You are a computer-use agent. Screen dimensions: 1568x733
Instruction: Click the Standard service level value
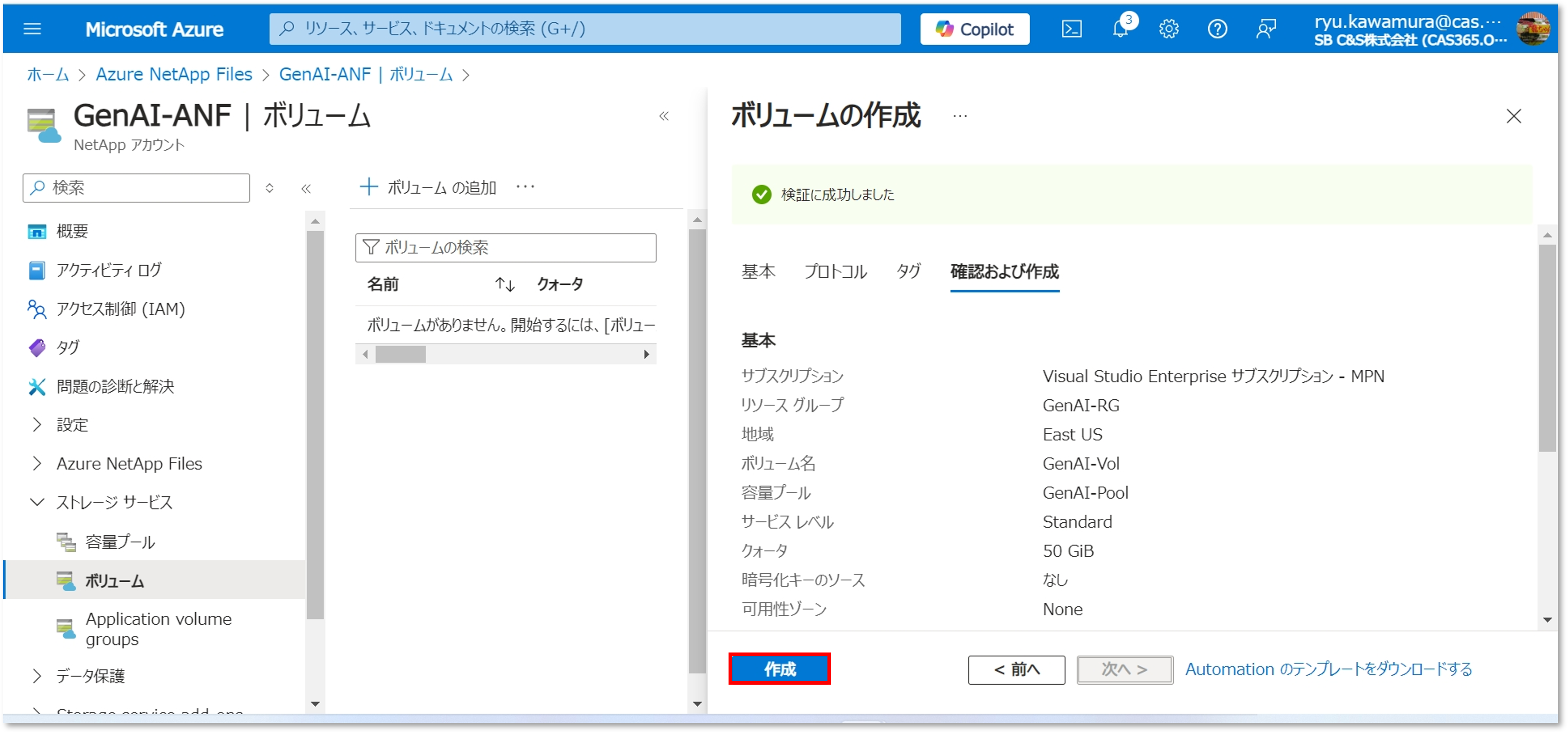(1077, 522)
